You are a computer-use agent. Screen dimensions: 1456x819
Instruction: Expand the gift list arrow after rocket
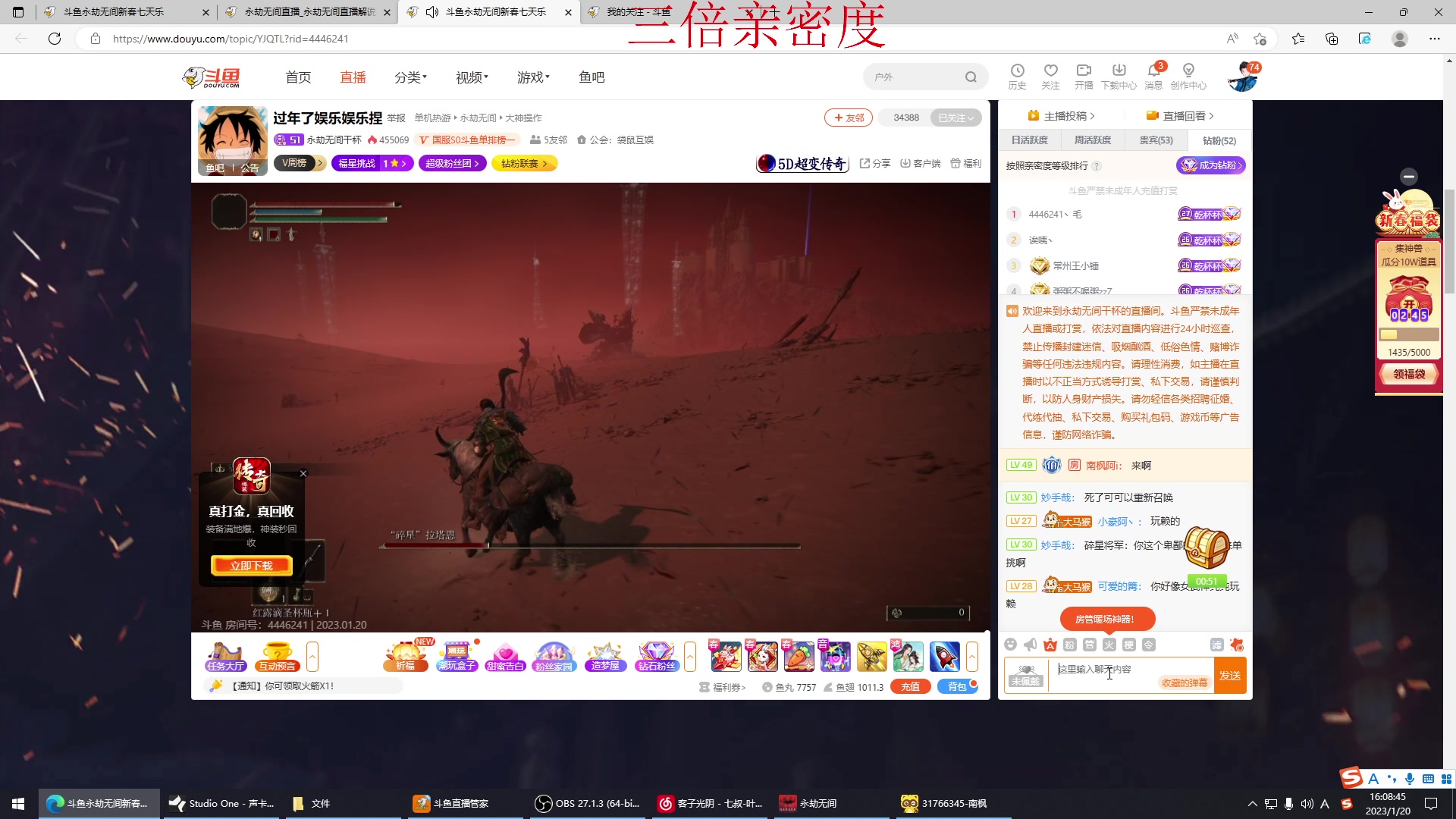tap(971, 656)
